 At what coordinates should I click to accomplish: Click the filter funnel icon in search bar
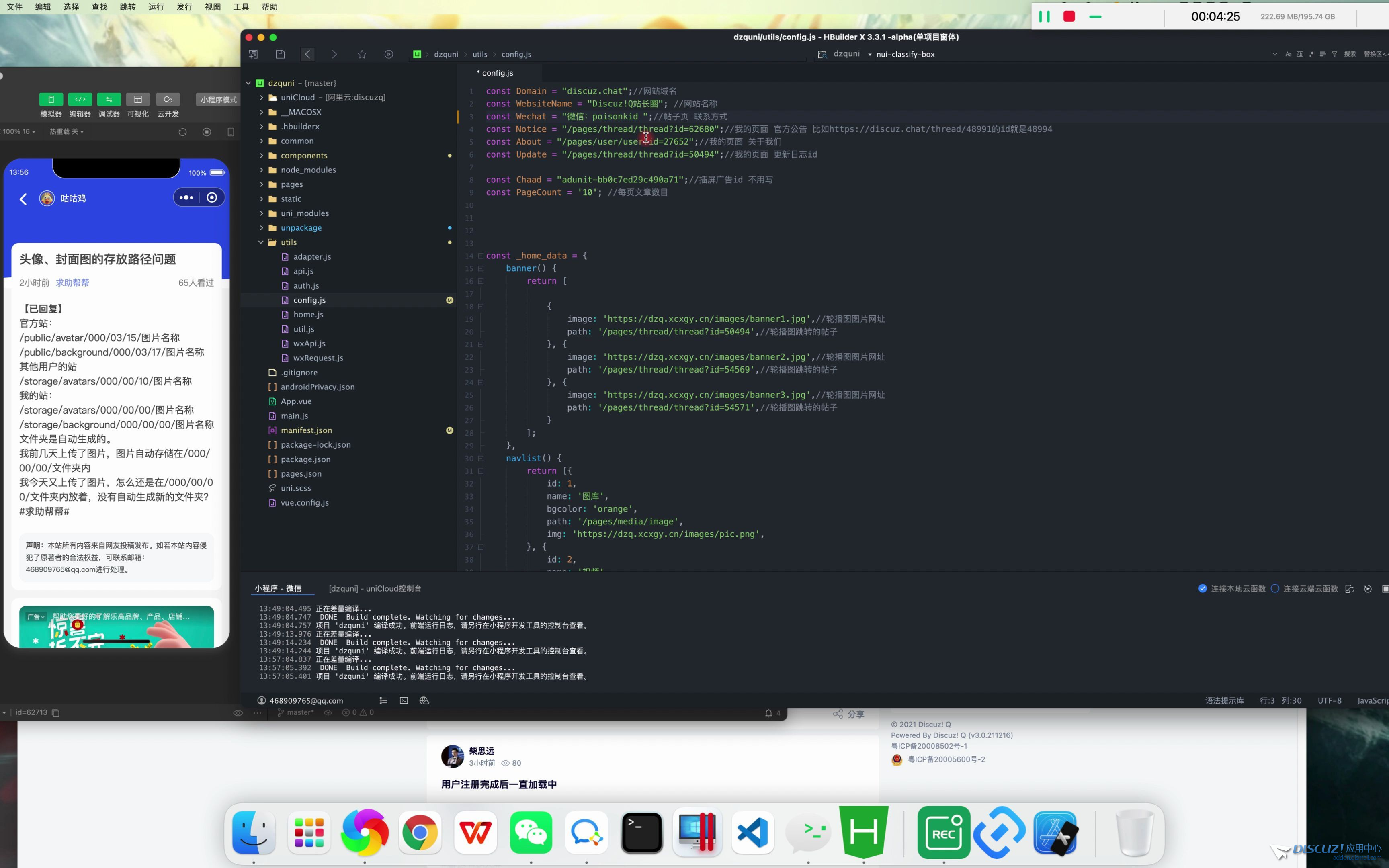1334,54
